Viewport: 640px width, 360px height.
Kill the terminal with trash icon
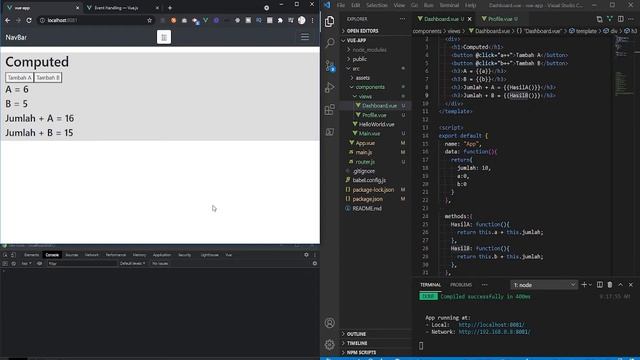(610, 284)
